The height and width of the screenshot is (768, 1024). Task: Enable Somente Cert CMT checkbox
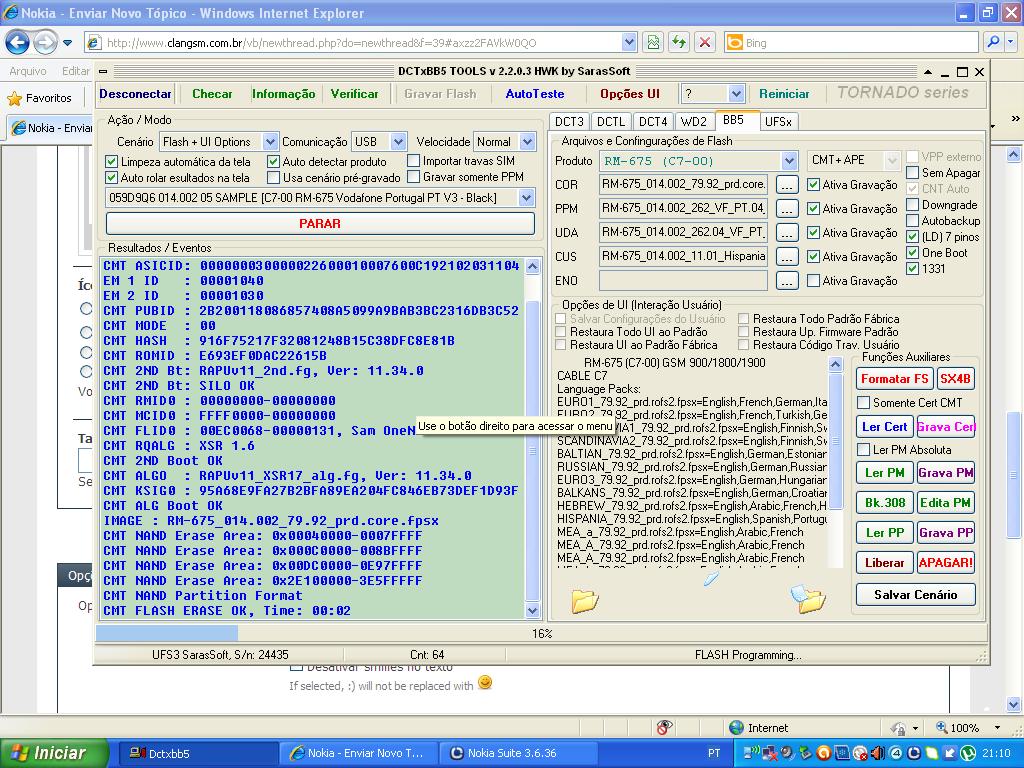pos(863,403)
